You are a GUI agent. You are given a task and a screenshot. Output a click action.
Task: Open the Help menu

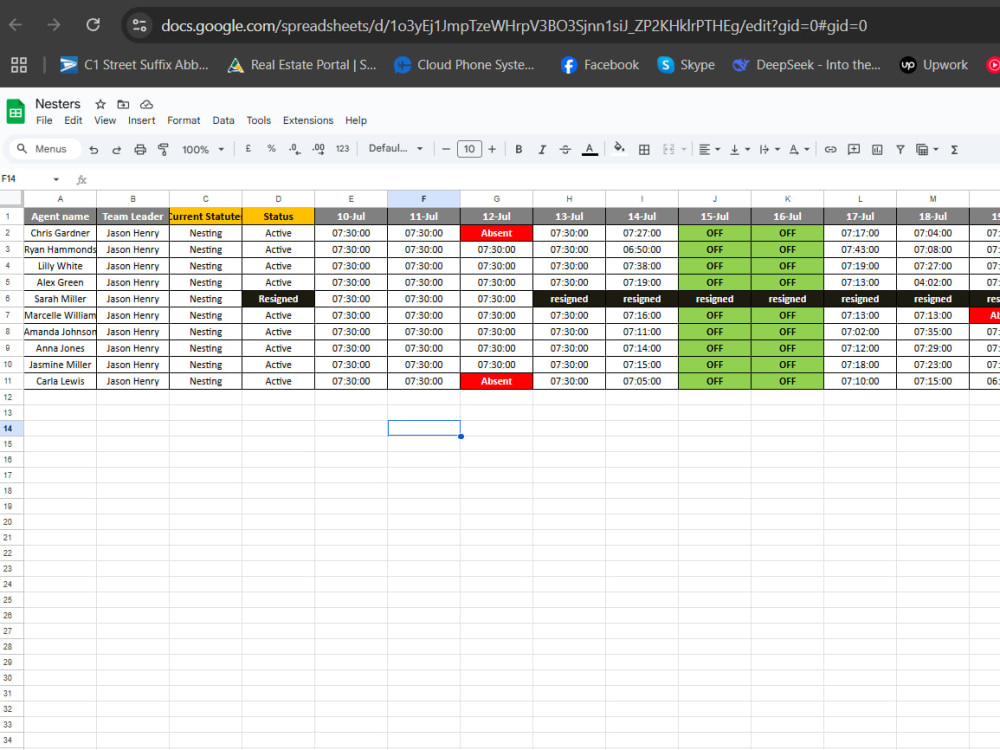tap(356, 120)
